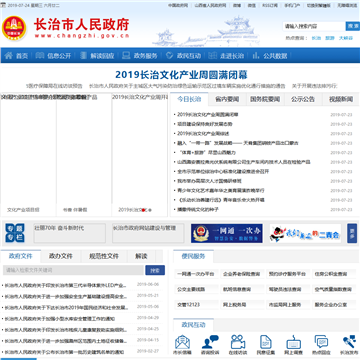Open the 首页 home icon in navigation
This screenshot has height=360, width=360.
point(8,56)
